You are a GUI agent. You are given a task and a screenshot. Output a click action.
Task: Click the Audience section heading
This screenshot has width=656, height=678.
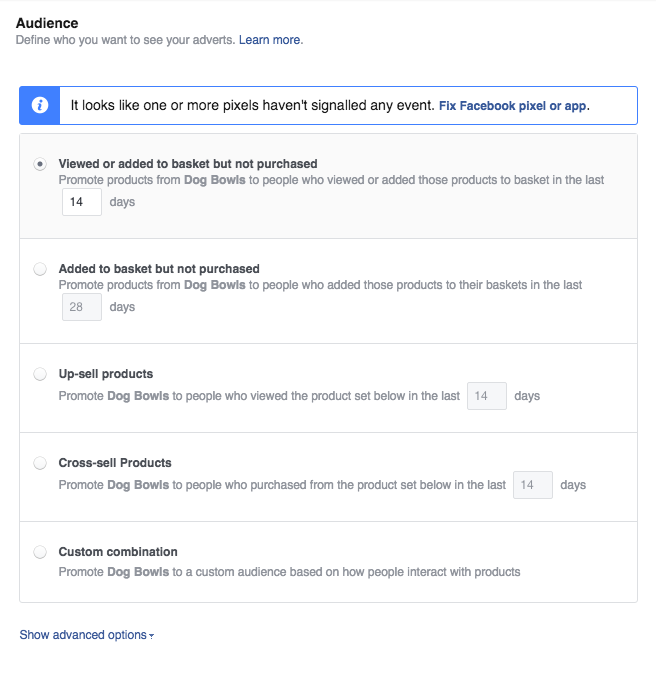point(47,23)
